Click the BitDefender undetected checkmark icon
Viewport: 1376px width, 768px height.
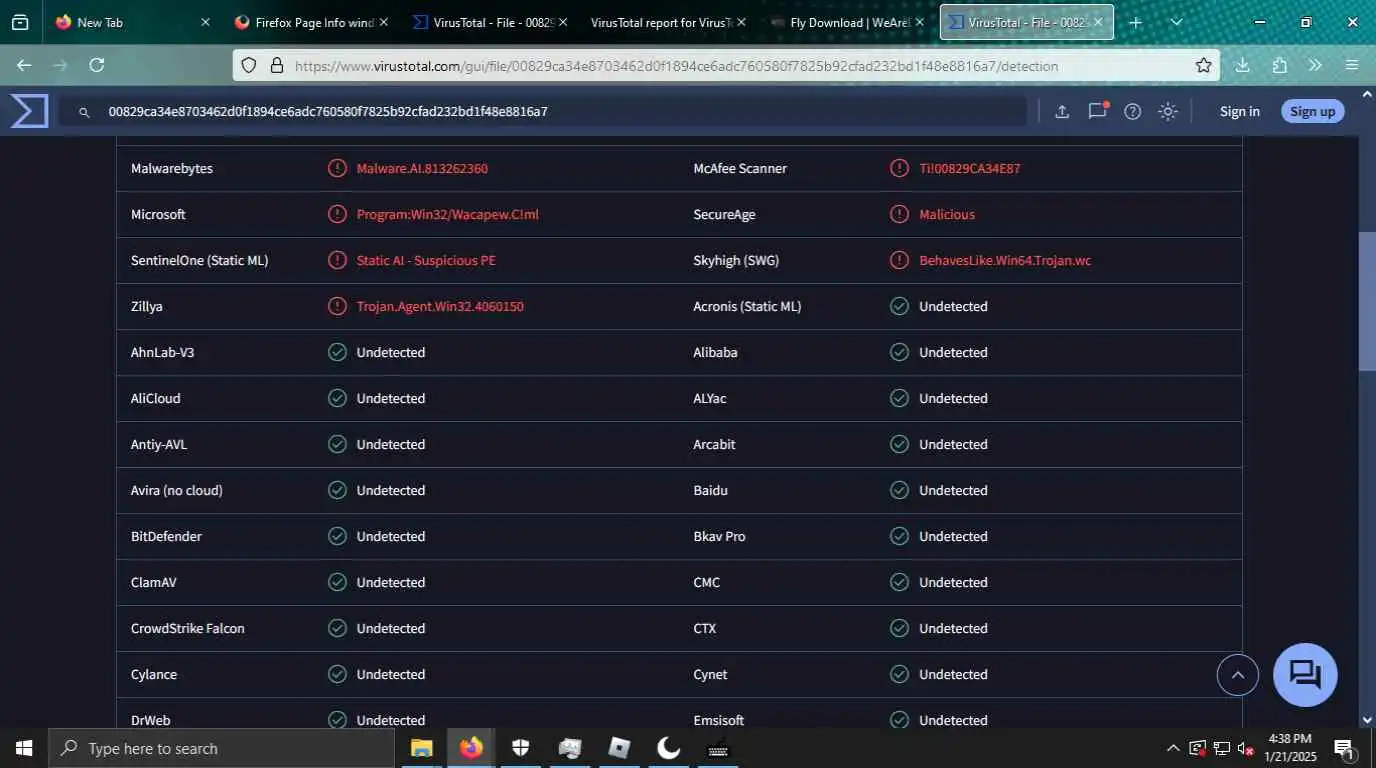[337, 536]
